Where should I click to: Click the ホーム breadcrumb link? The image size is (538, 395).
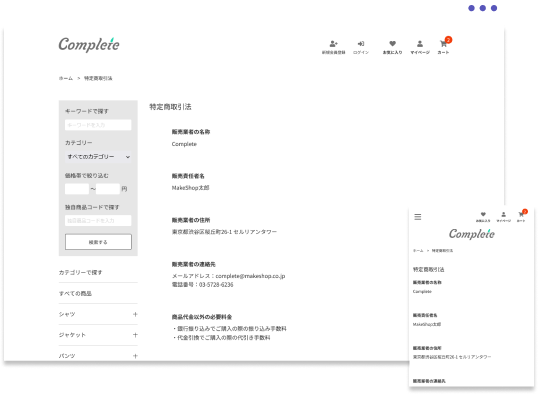(66, 78)
